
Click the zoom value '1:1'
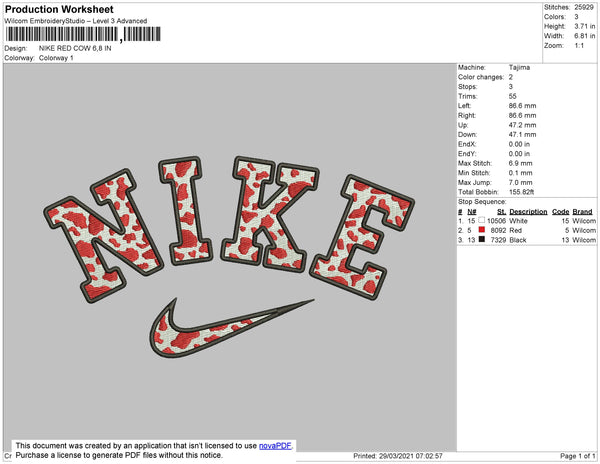pos(579,46)
